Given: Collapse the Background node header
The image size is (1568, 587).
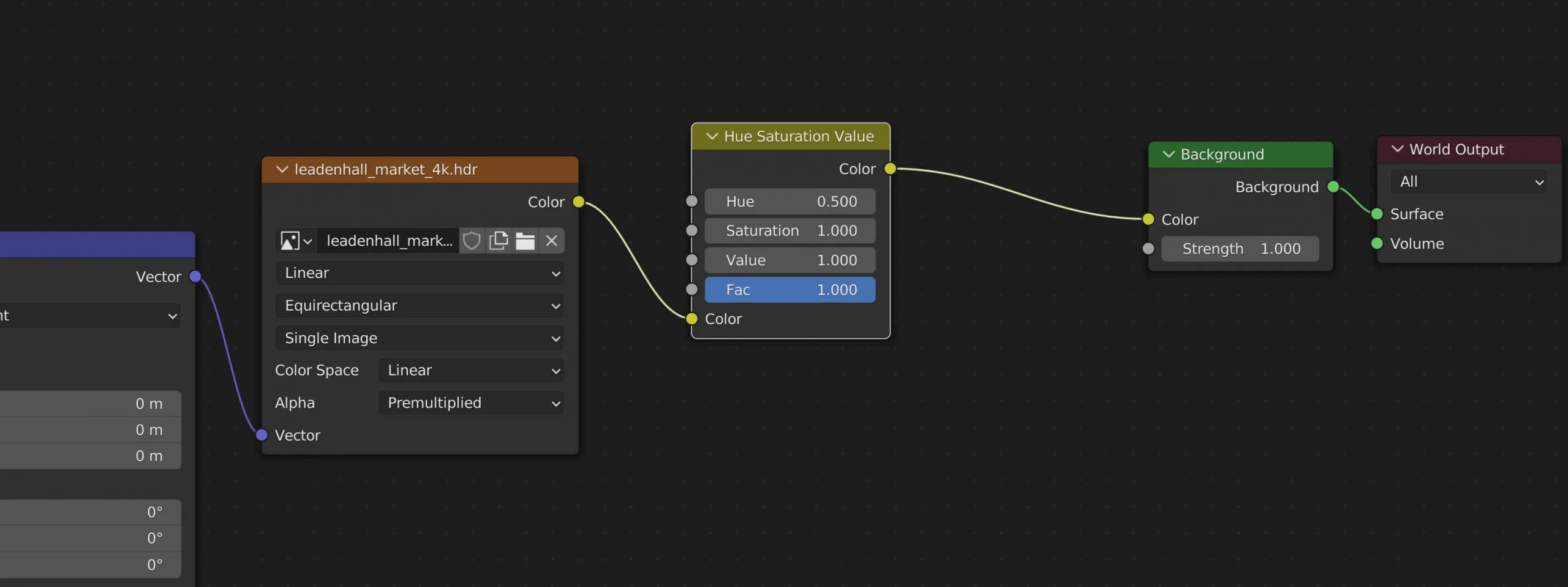Looking at the screenshot, I should click(x=1167, y=154).
